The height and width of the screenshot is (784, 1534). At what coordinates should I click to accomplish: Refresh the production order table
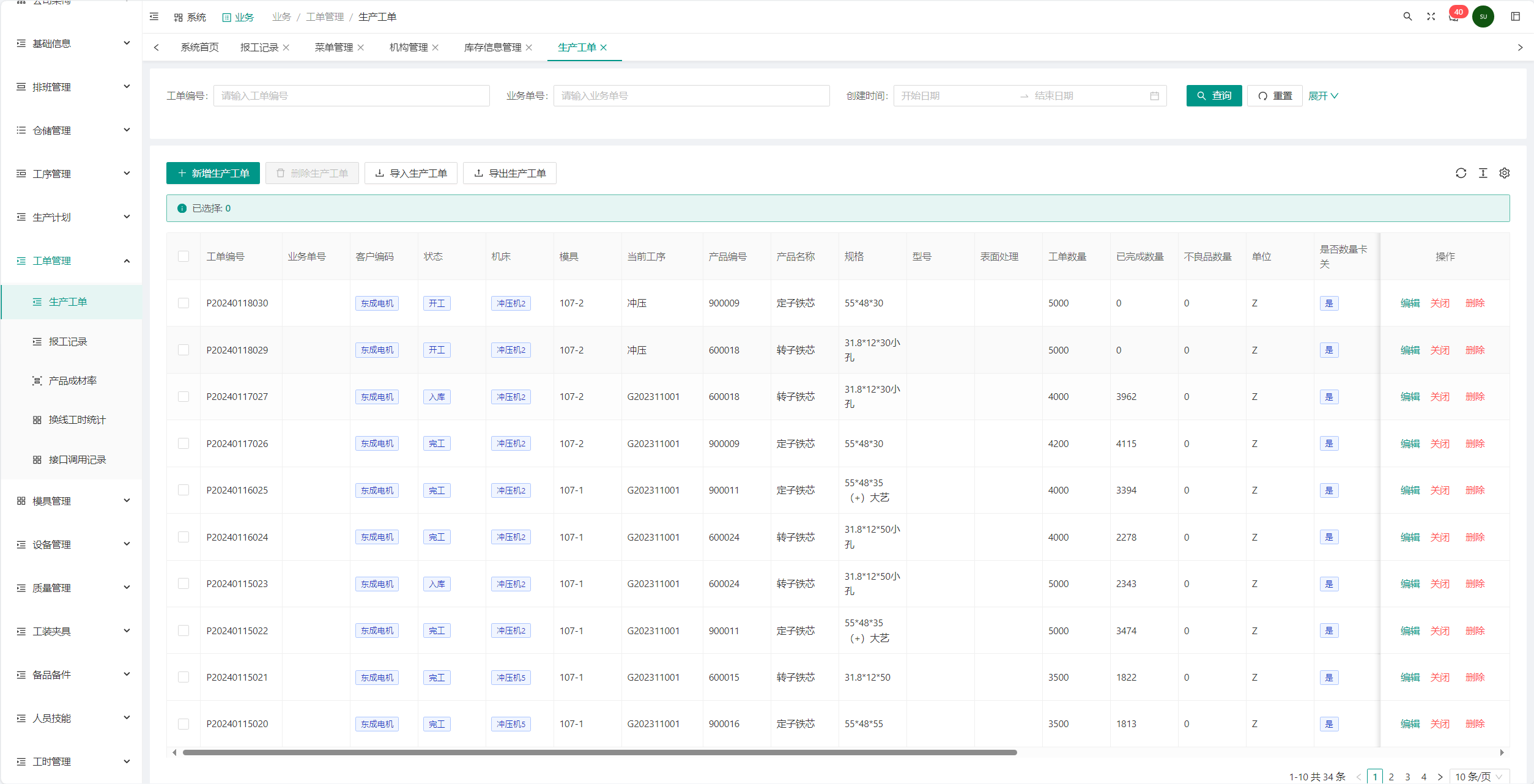tap(1461, 173)
